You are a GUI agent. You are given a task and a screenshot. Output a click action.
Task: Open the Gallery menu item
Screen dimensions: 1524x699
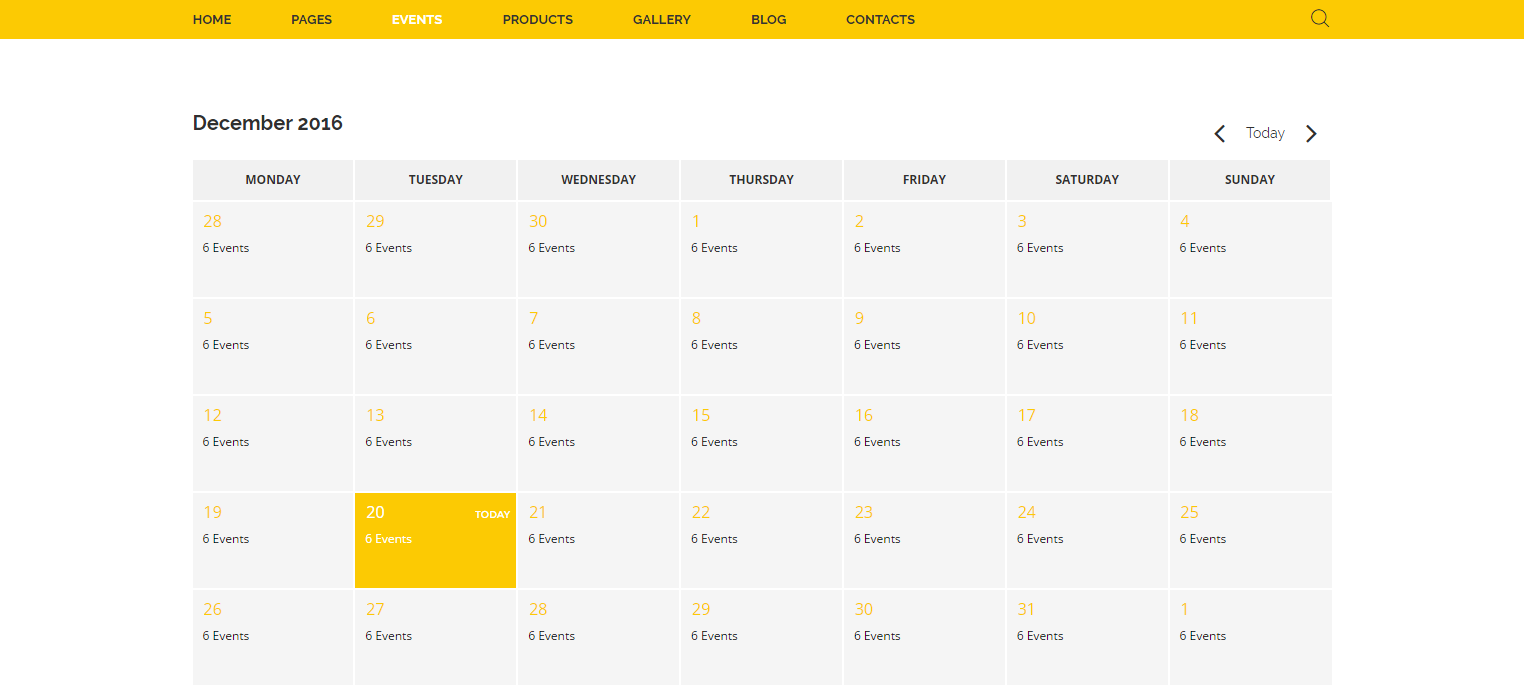[661, 20]
